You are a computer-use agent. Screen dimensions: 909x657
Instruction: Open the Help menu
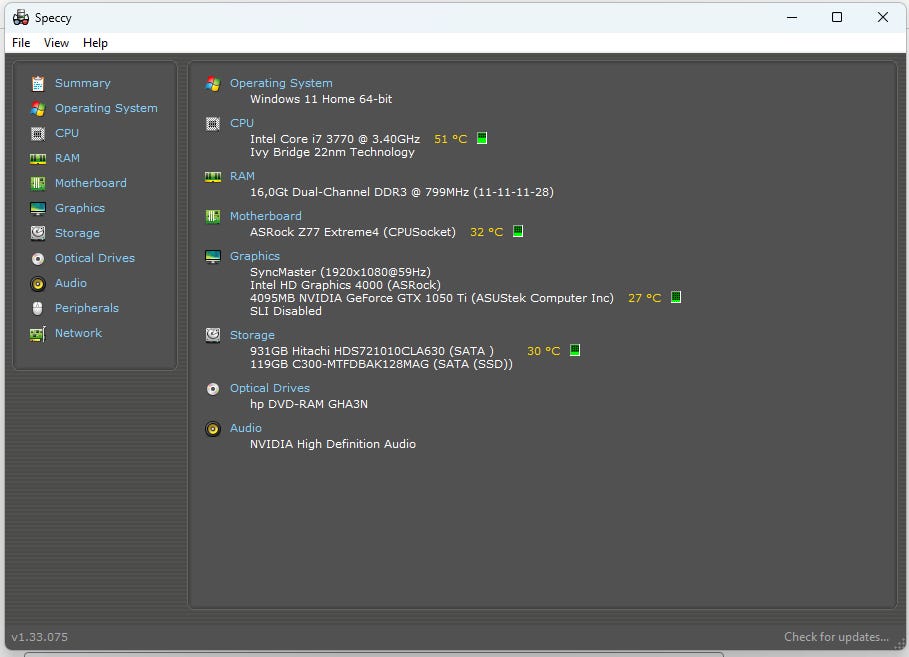(x=95, y=43)
